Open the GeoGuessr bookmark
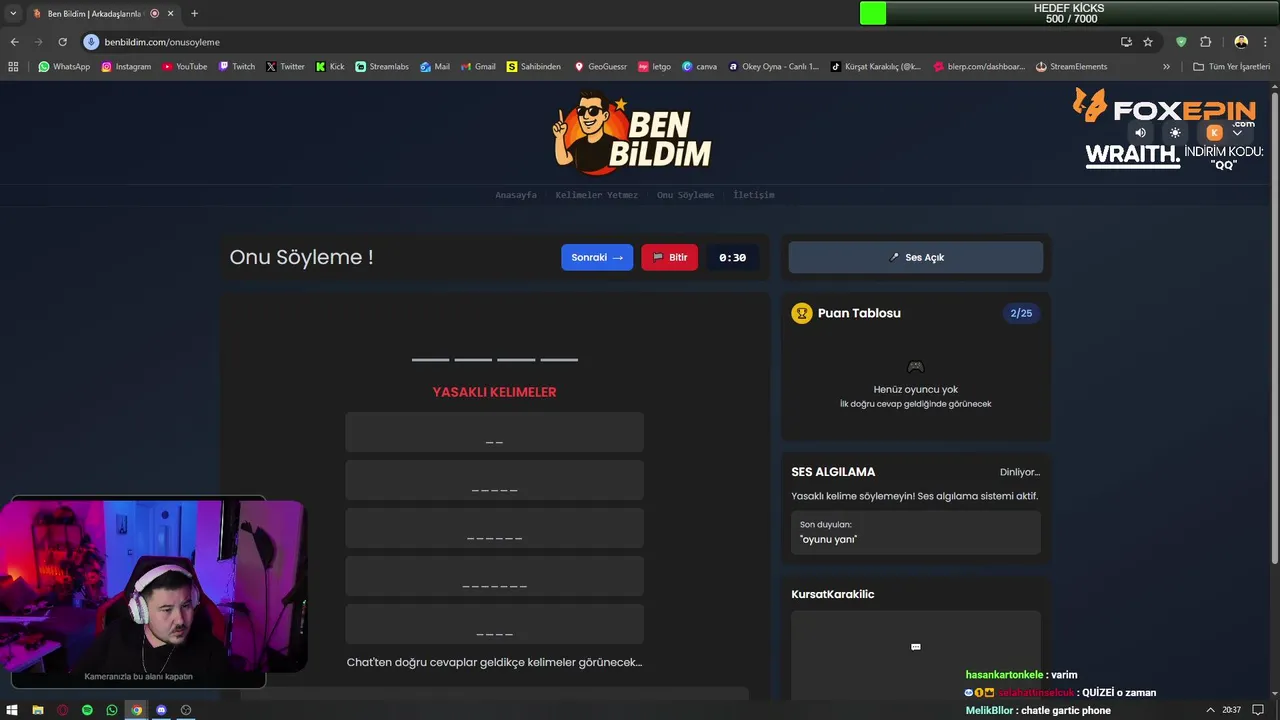Screen dimensions: 1280x720 [600, 67]
